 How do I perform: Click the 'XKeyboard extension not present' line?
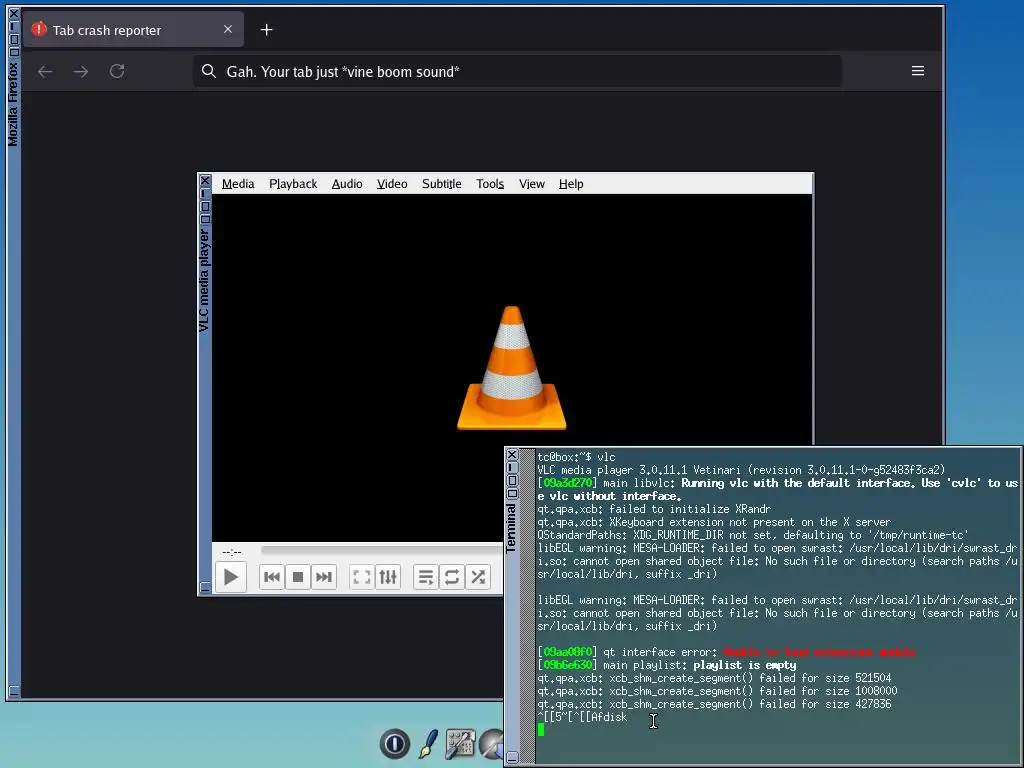coord(714,522)
